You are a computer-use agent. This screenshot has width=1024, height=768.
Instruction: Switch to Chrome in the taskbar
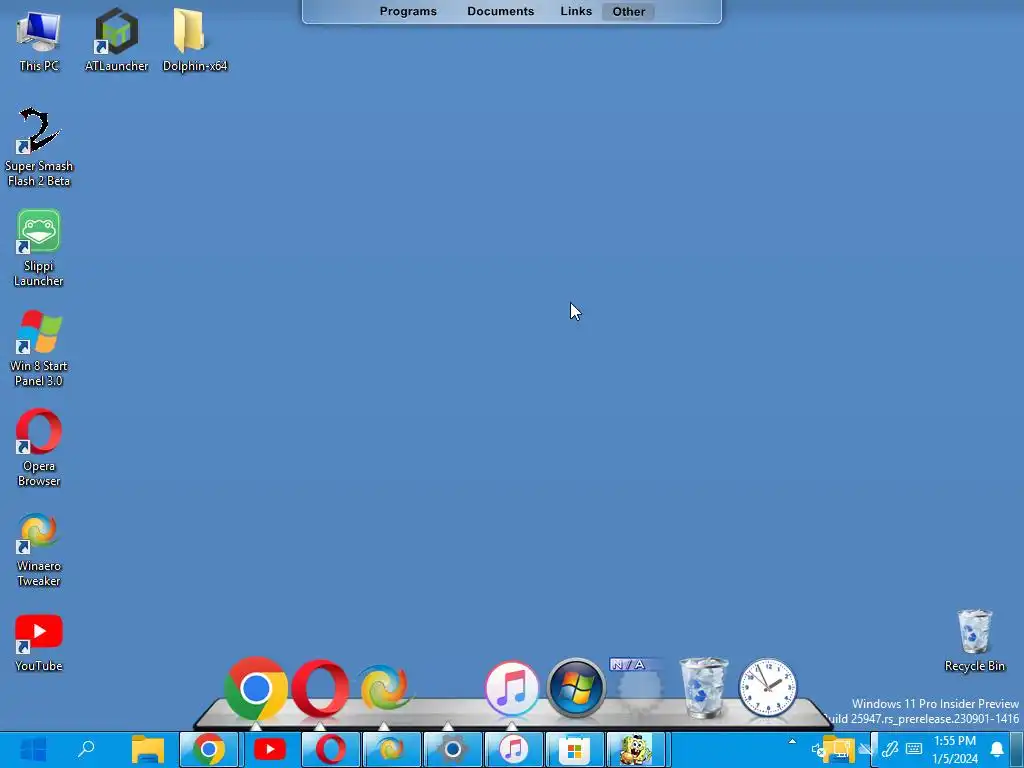(x=209, y=749)
